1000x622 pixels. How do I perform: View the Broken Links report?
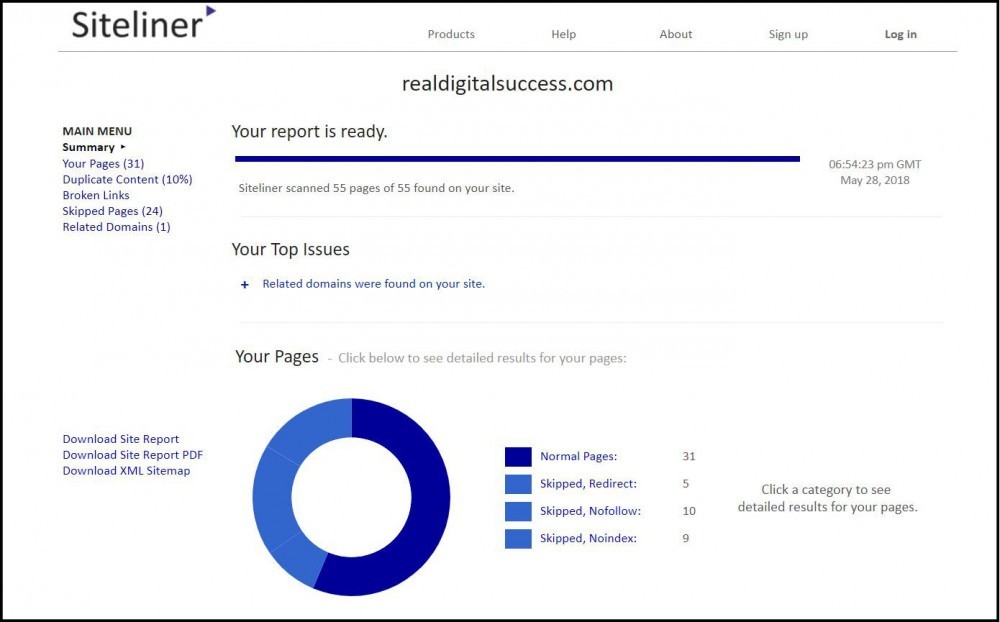click(x=96, y=195)
